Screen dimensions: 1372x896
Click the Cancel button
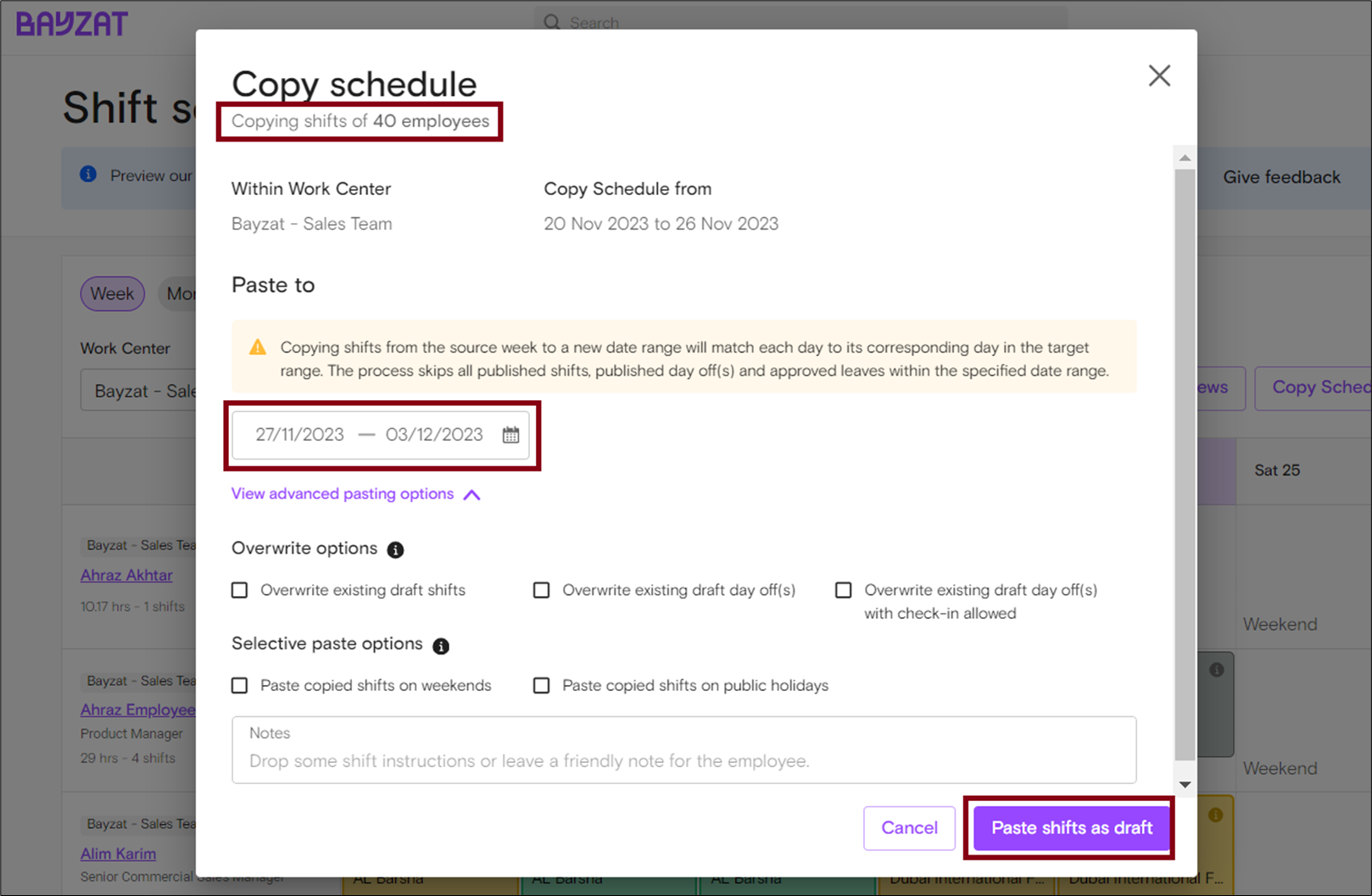(909, 828)
